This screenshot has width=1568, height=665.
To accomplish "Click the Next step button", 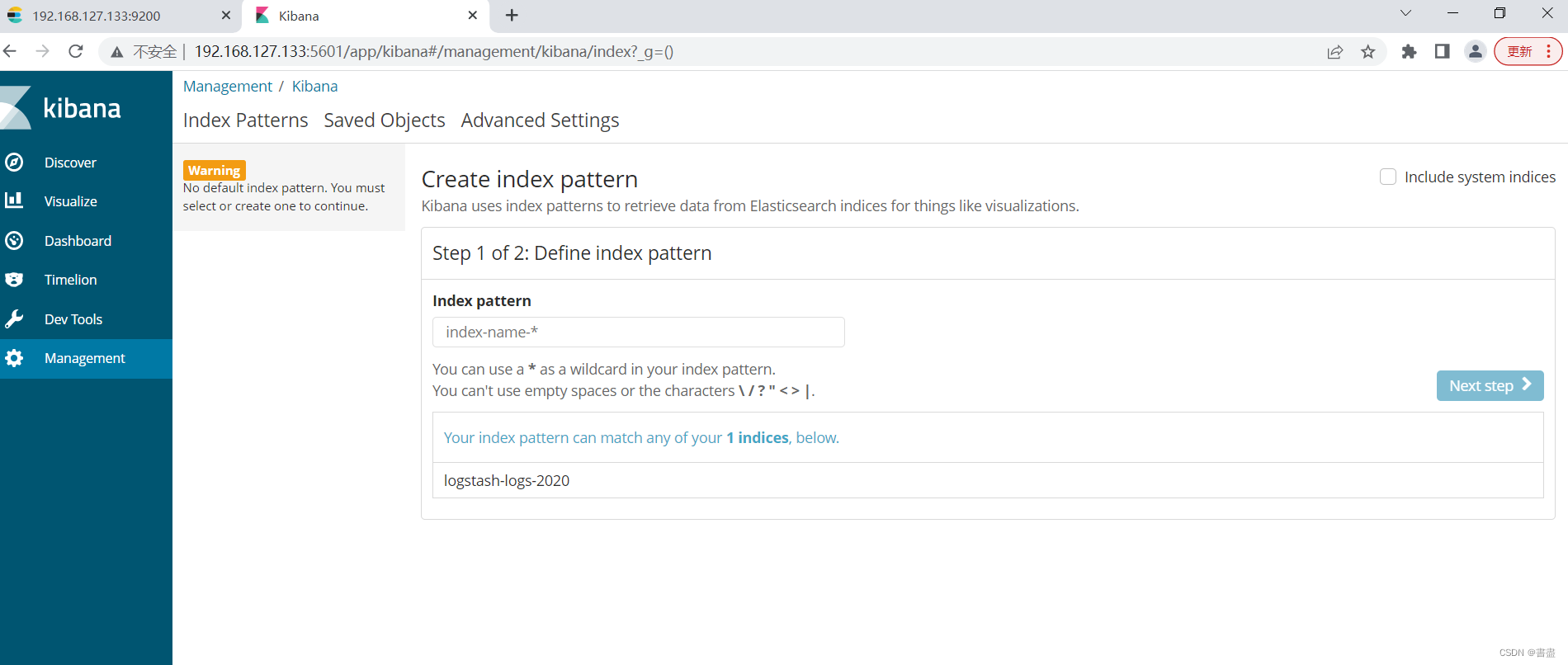I will pyautogui.click(x=1490, y=385).
